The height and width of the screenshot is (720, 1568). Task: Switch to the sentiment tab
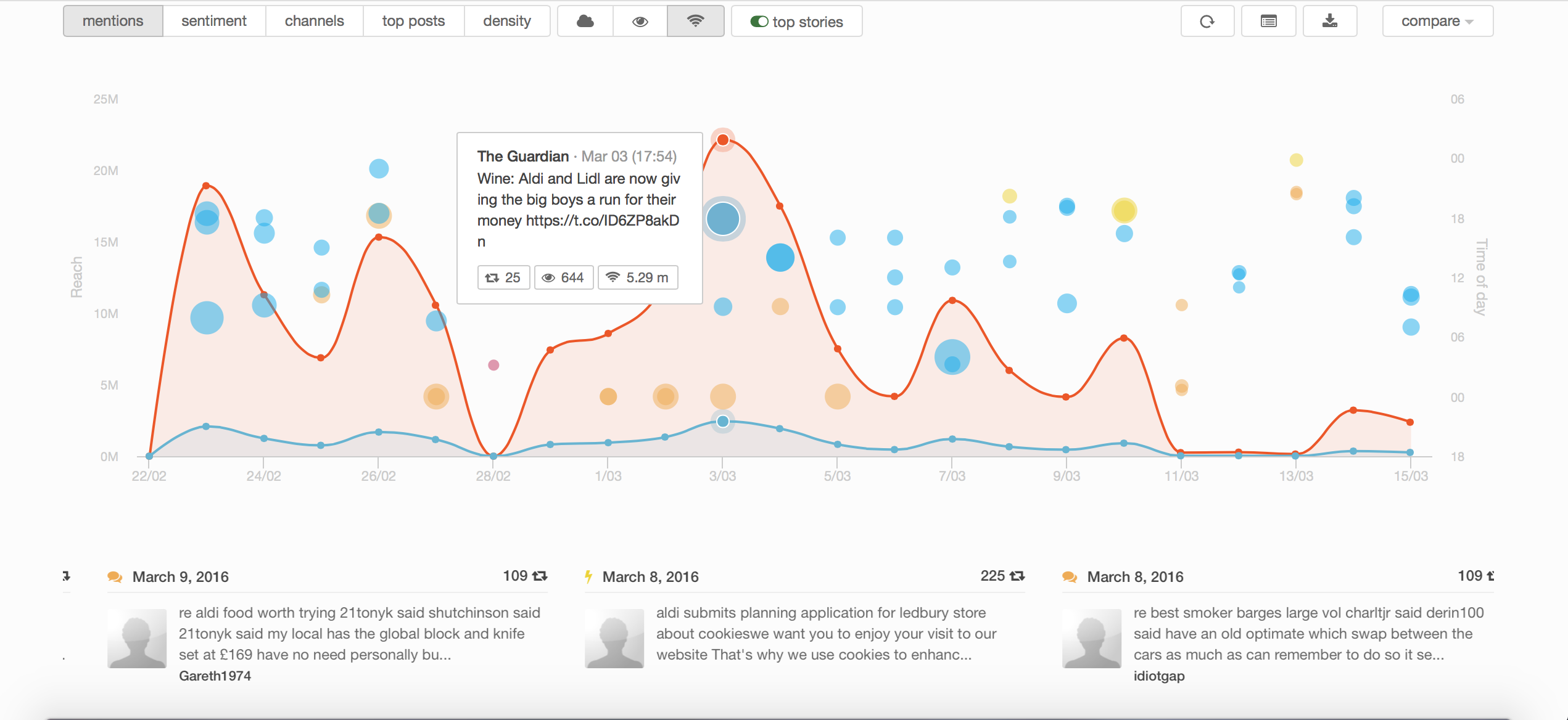pos(213,22)
